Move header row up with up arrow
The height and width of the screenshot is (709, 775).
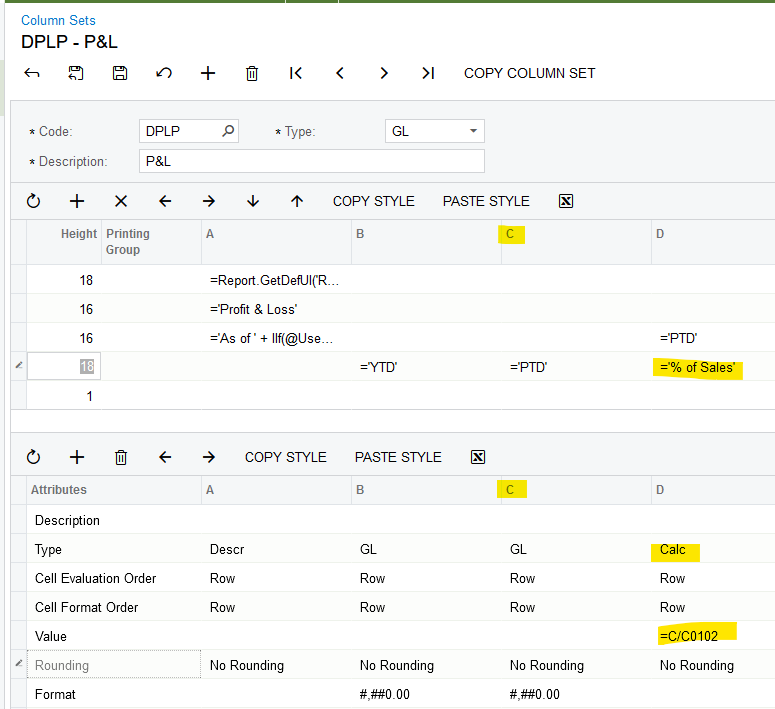click(297, 201)
